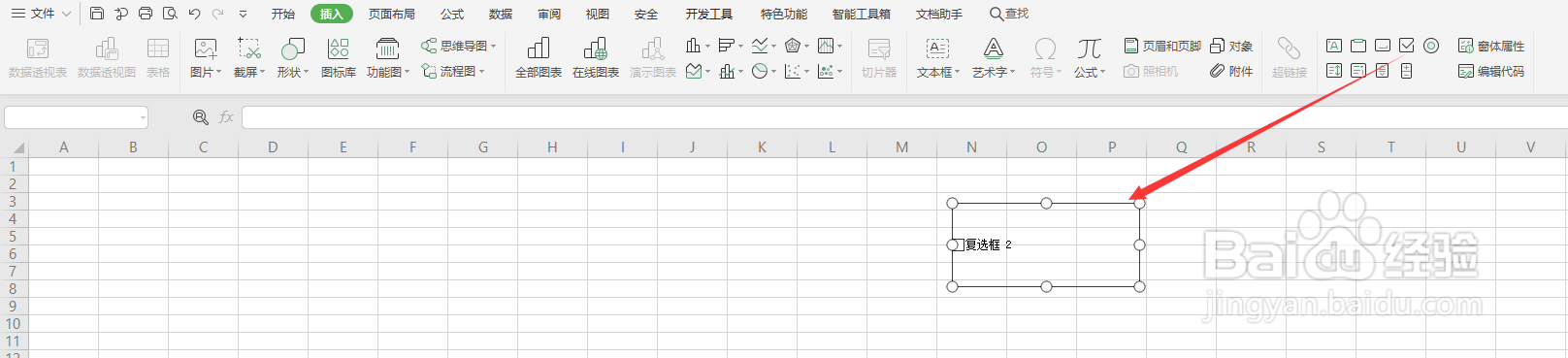Open the 文本框 text box dropdown
The height and width of the screenshot is (358, 1568).
(x=938, y=58)
